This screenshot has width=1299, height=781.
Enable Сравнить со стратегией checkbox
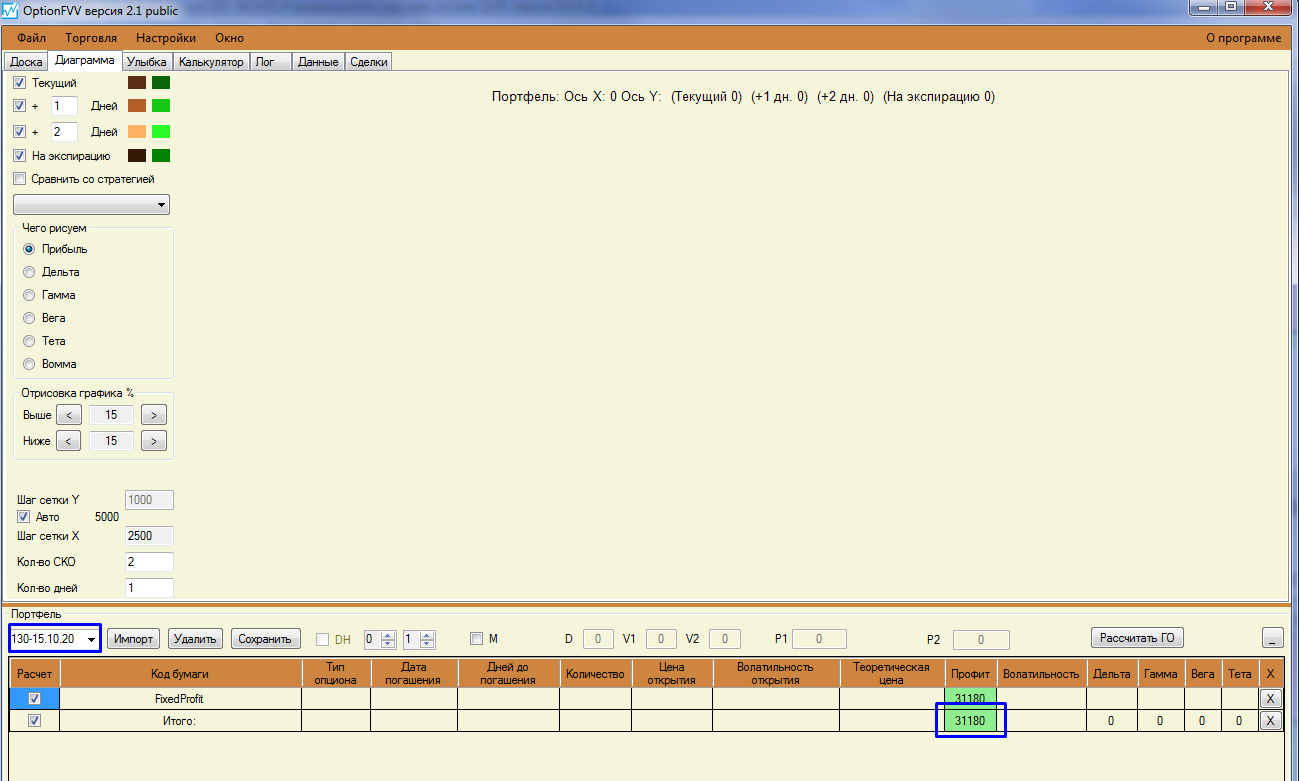point(19,179)
